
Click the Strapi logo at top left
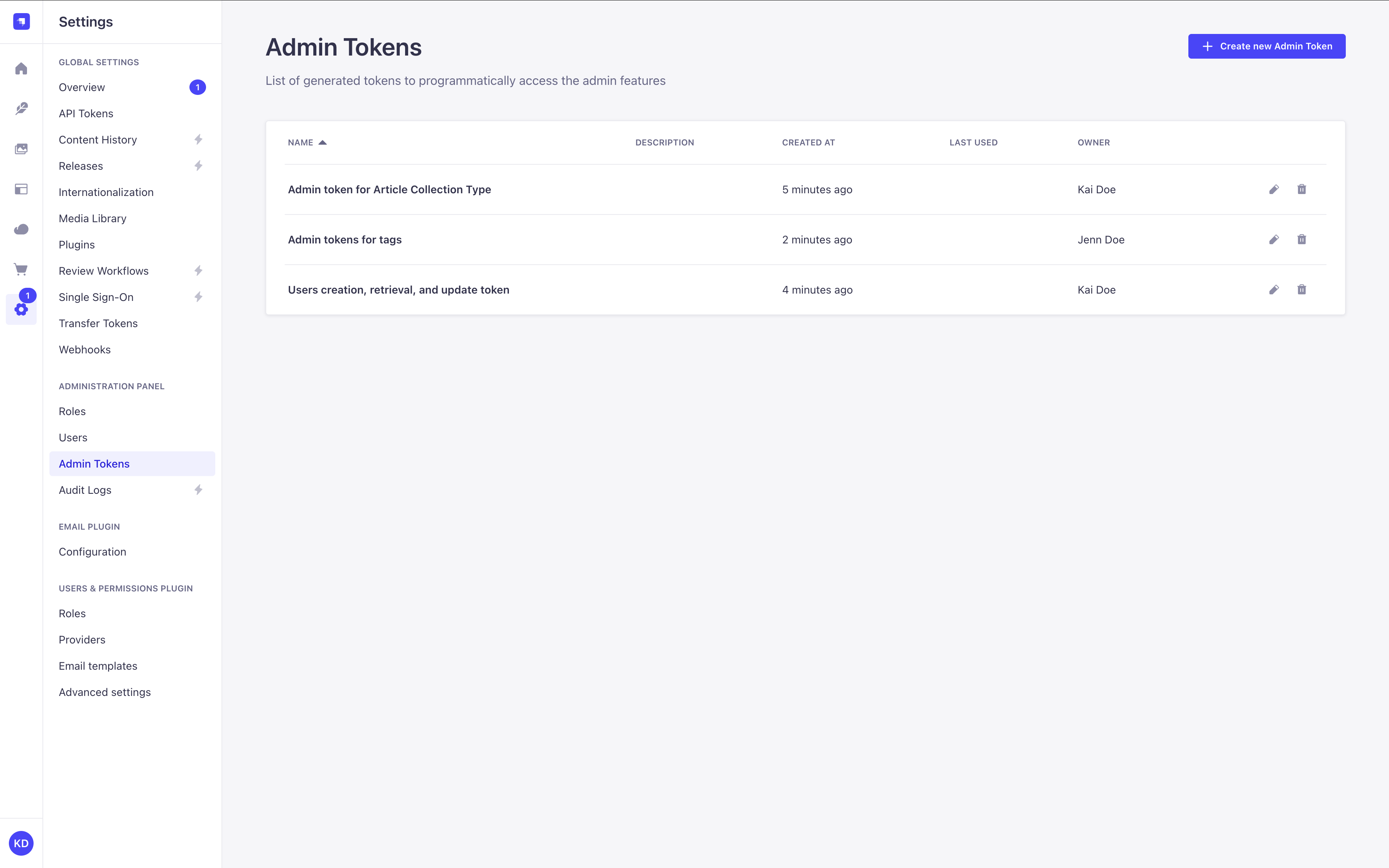click(21, 21)
